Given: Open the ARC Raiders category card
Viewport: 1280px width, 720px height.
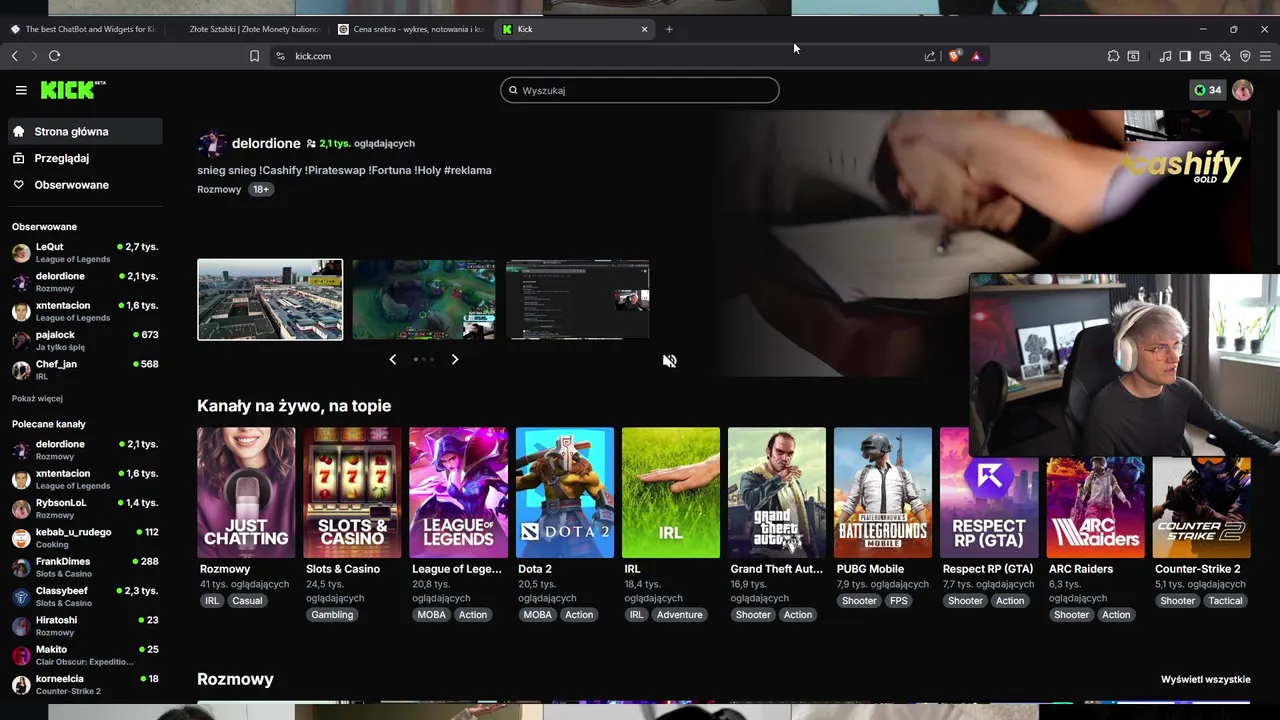Looking at the screenshot, I should pos(1095,507).
